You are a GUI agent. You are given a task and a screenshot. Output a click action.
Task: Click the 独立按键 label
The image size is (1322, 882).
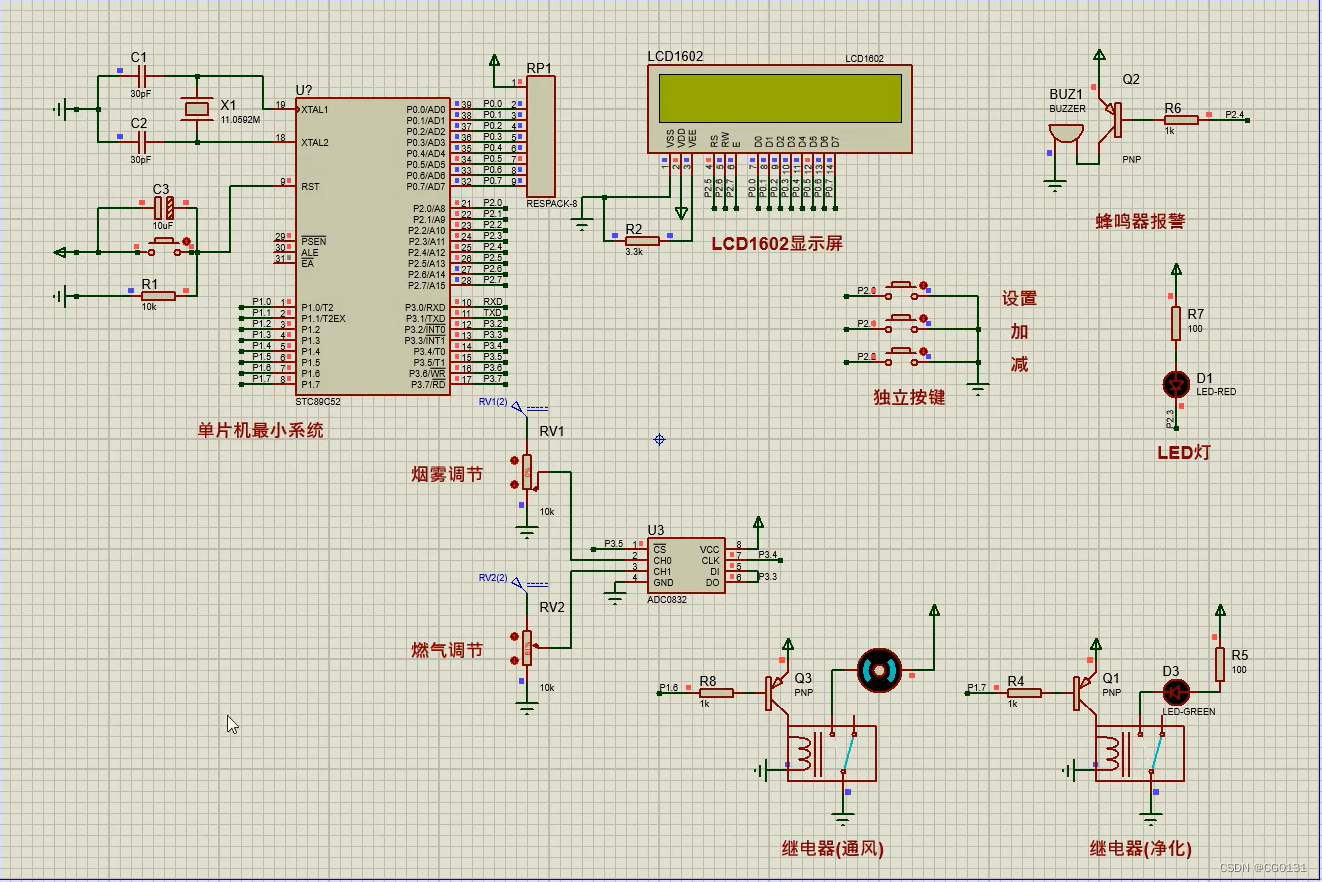pyautogui.click(x=909, y=397)
